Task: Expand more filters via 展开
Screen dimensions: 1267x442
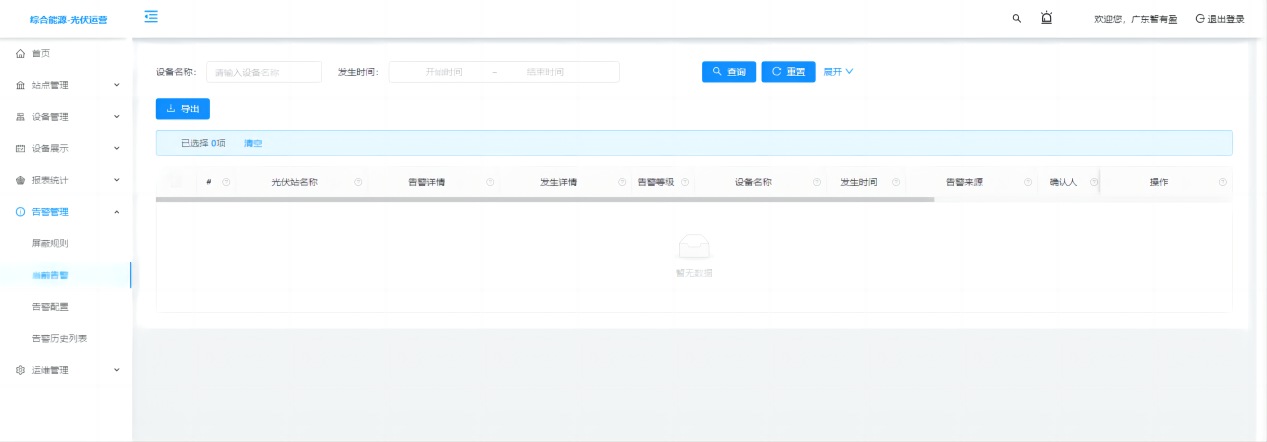Action: (x=837, y=72)
